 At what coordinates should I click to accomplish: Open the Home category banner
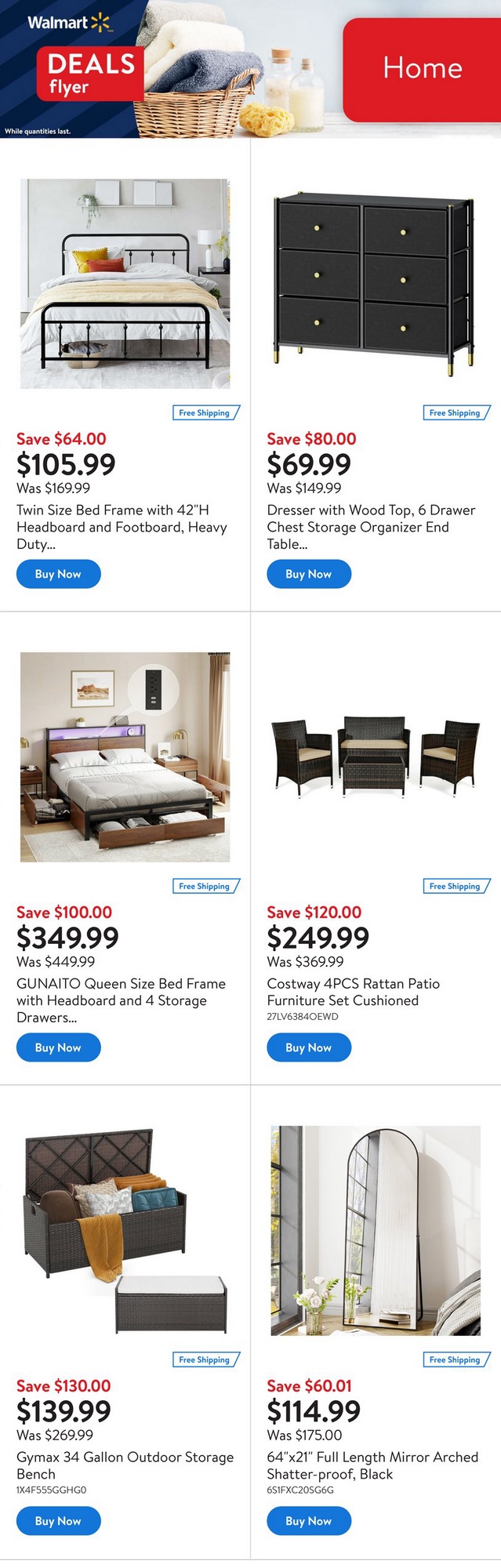click(x=422, y=69)
